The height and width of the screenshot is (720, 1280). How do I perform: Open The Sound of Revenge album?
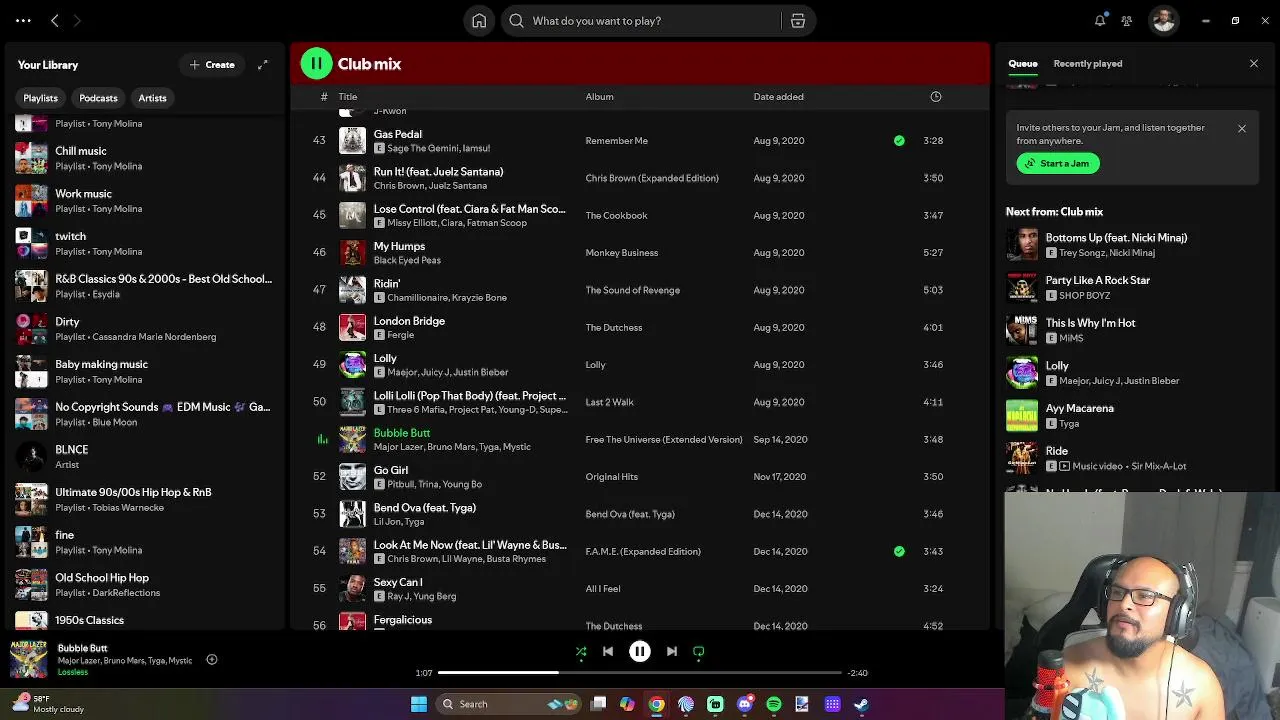pos(632,290)
